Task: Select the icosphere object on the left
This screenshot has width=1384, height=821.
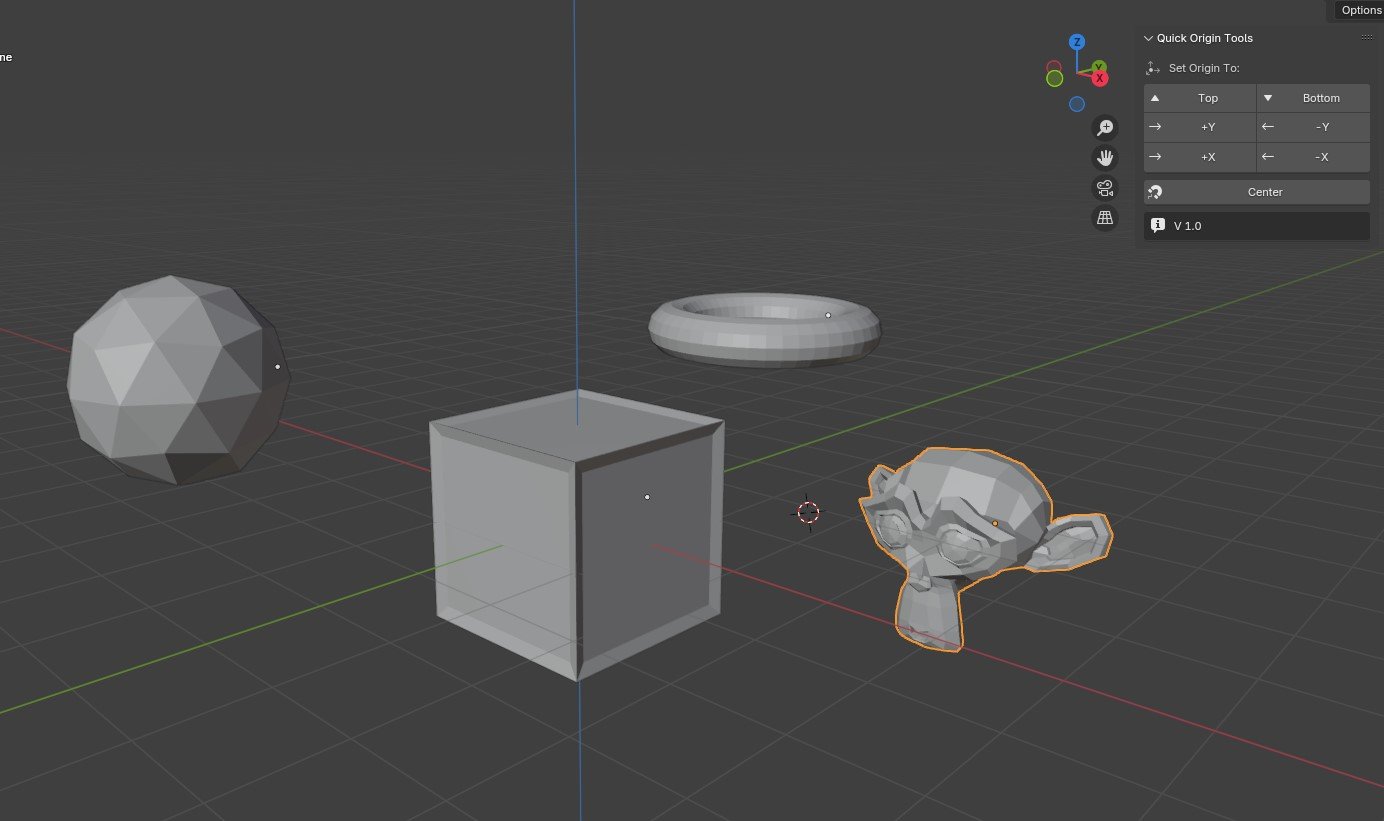Action: click(x=175, y=375)
